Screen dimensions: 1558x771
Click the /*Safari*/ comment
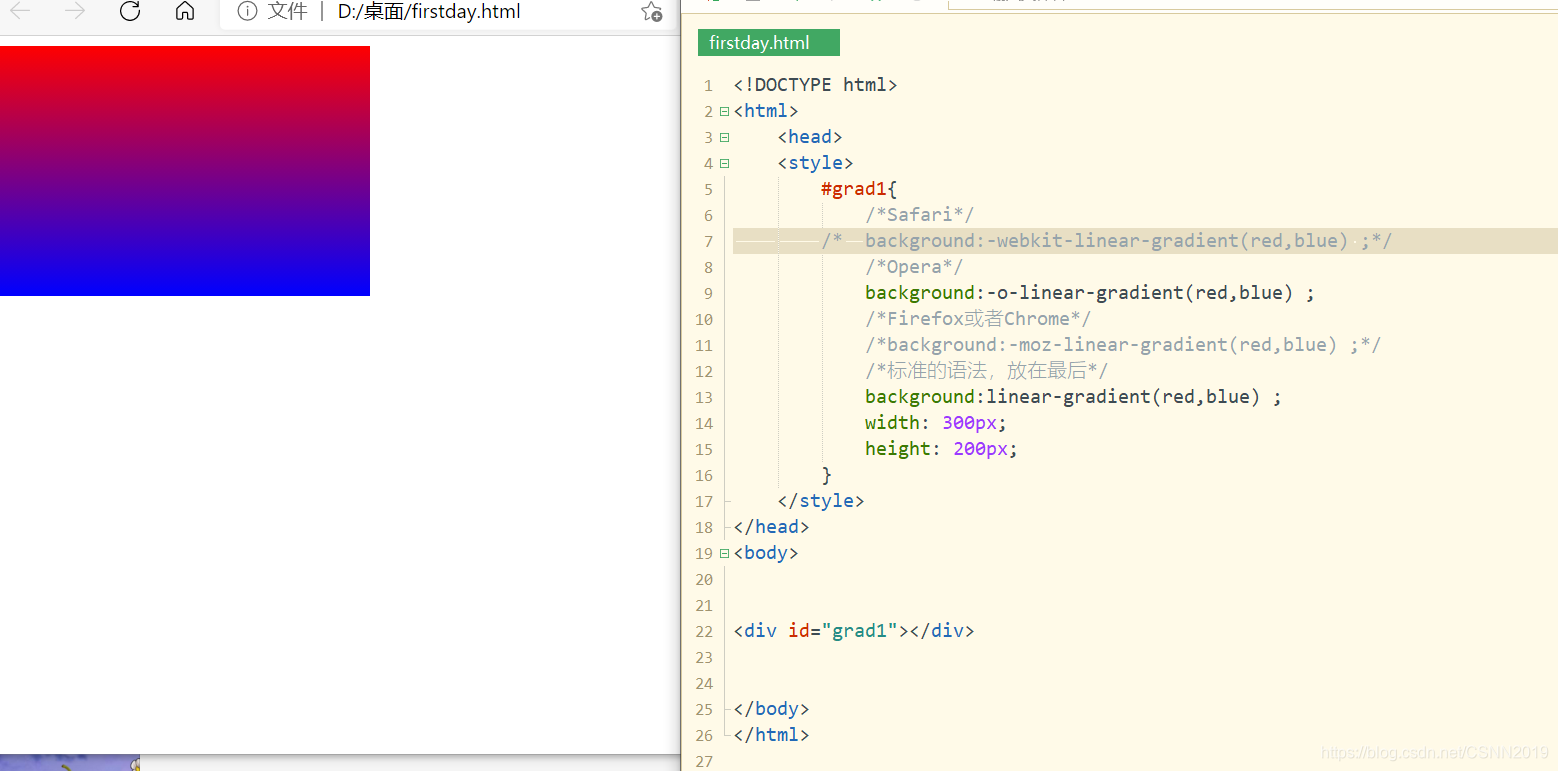tap(920, 215)
